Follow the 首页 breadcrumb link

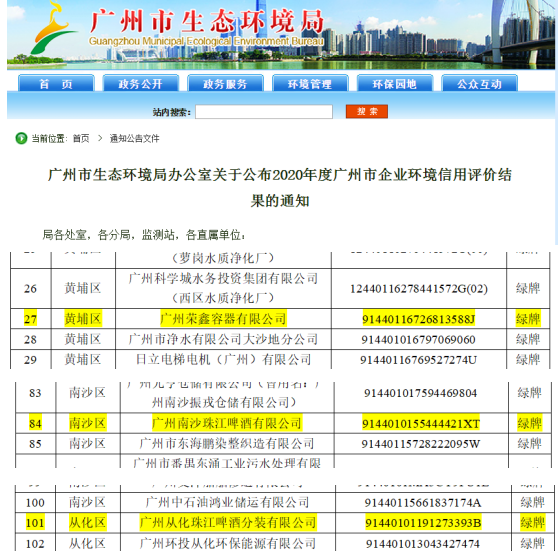81,138
